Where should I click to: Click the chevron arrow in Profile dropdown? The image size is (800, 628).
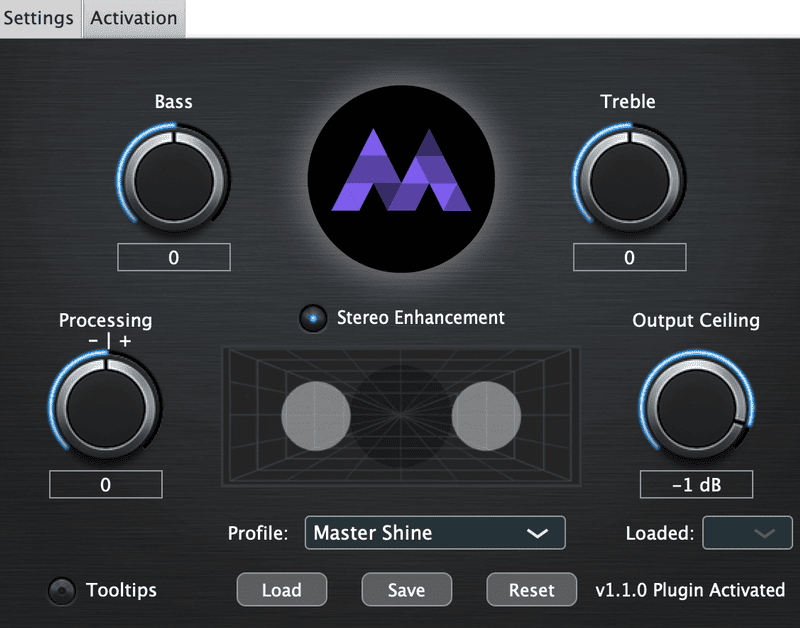pos(538,533)
